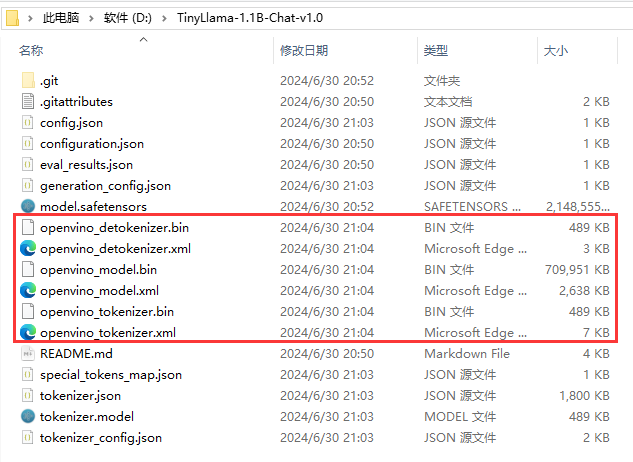Screen dimensions: 633x462
Task: Toggle sort arrow above the 名称 column
Action: click(x=143, y=39)
